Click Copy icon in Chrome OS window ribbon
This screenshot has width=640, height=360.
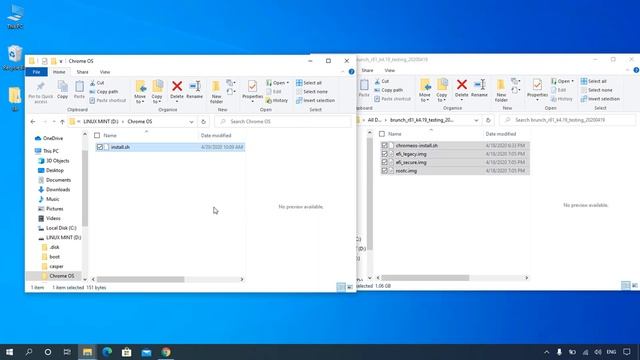[x=62, y=90]
